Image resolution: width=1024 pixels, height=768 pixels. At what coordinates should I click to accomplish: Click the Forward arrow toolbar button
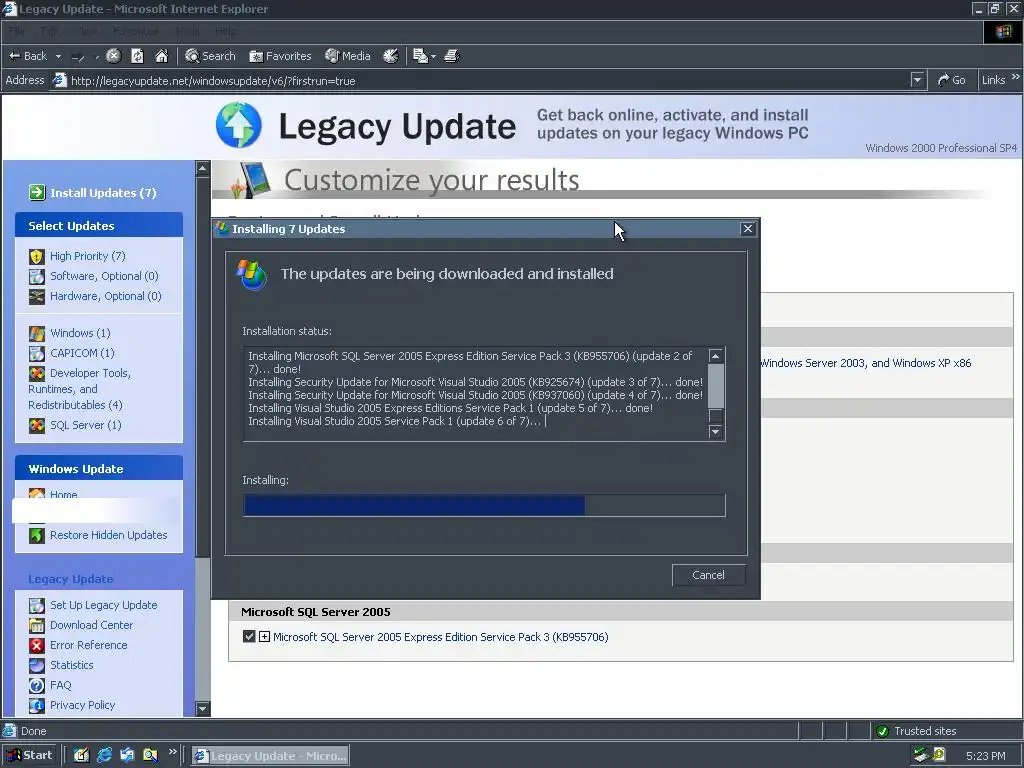point(78,56)
